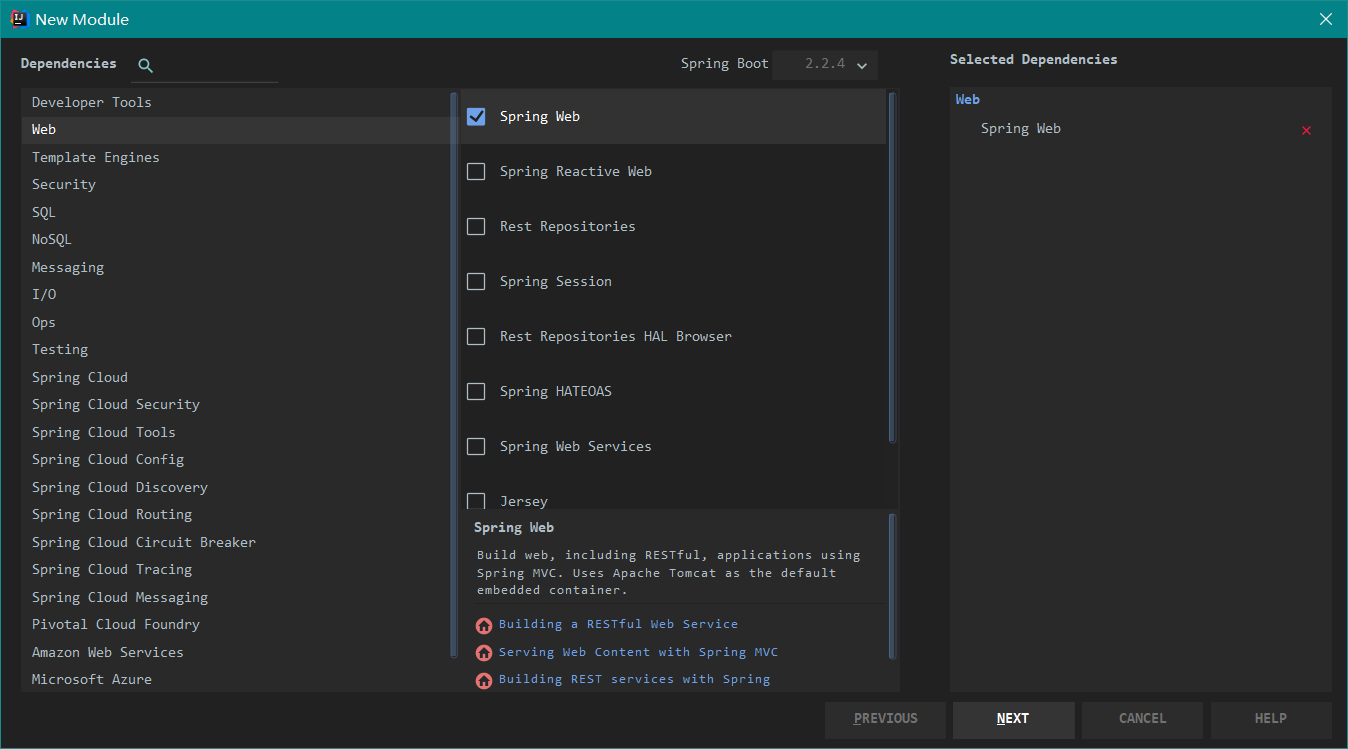Choose the Spring Cloud Discovery category

point(120,488)
